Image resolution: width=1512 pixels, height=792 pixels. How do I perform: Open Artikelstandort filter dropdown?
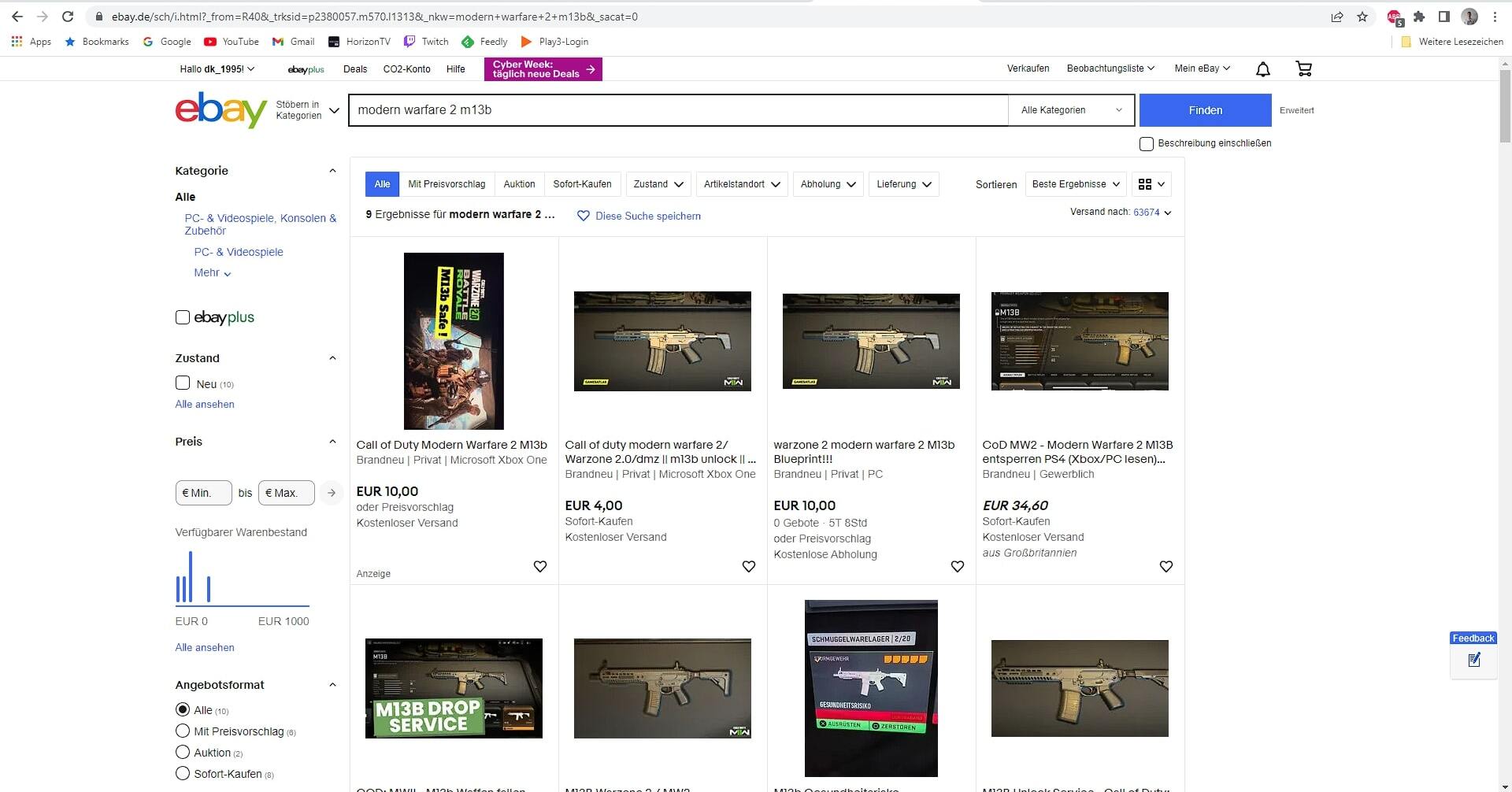click(x=742, y=184)
